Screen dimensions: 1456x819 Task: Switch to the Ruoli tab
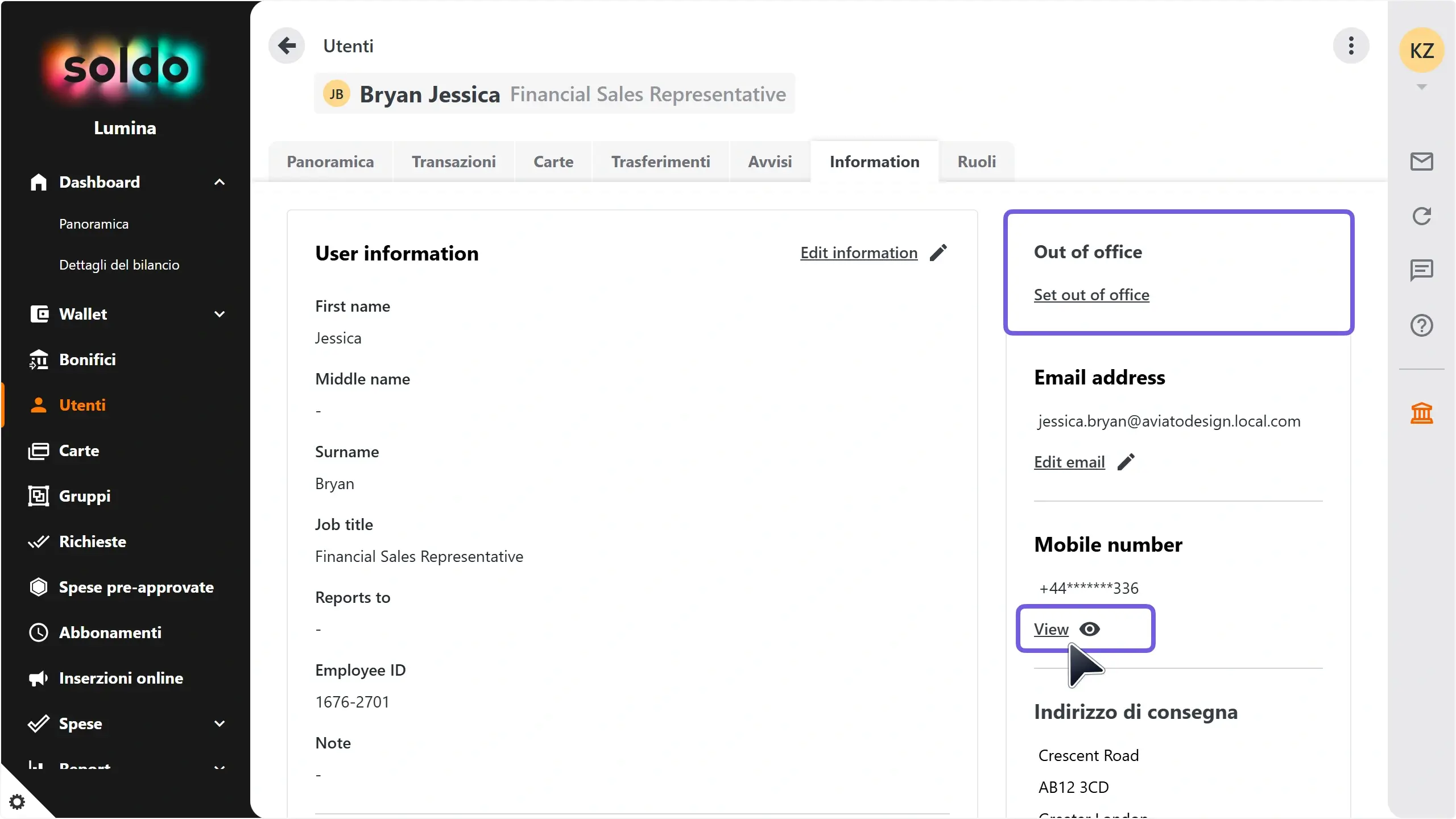pyautogui.click(x=977, y=162)
